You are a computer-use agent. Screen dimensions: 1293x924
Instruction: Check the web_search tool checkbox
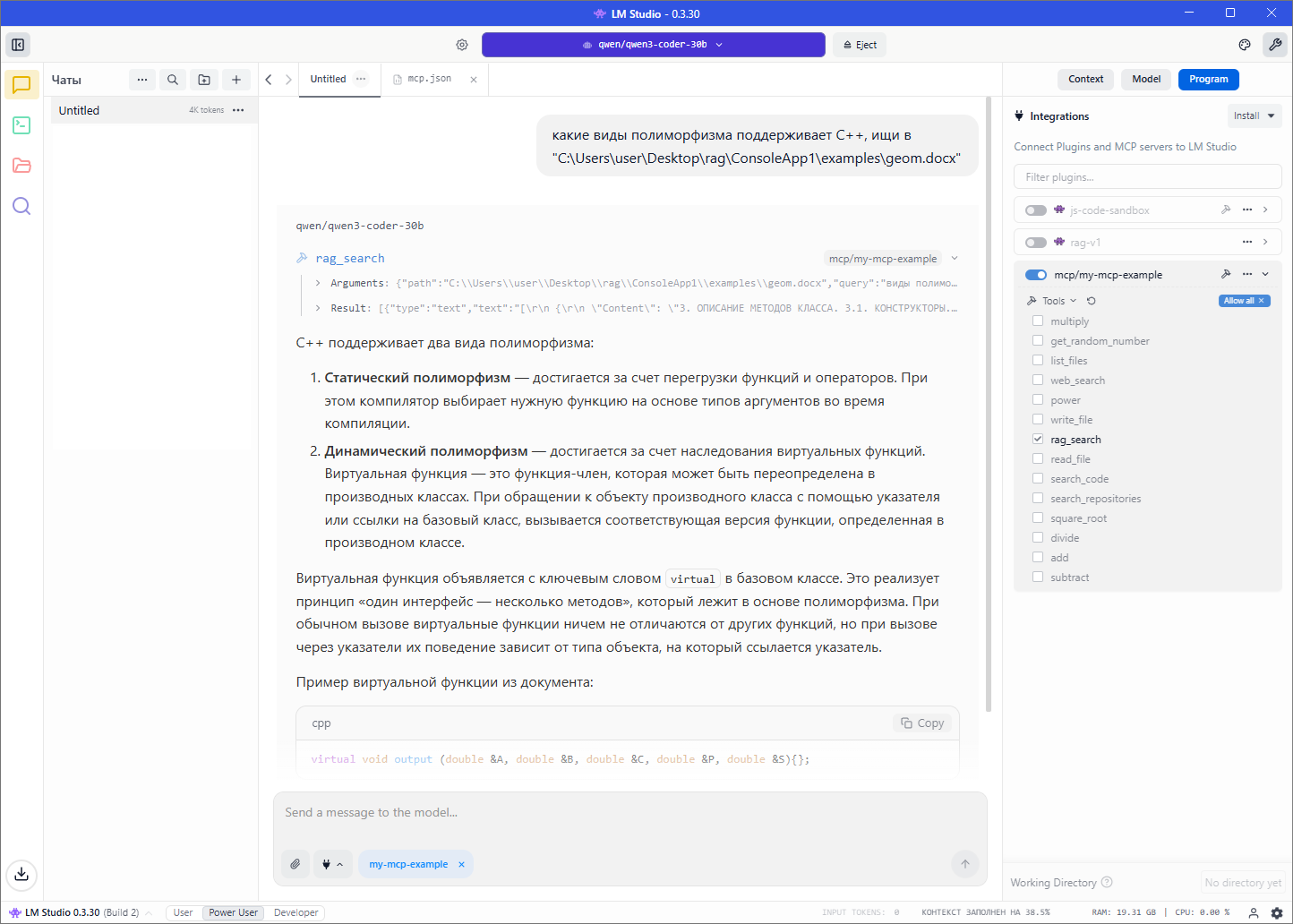coord(1038,380)
